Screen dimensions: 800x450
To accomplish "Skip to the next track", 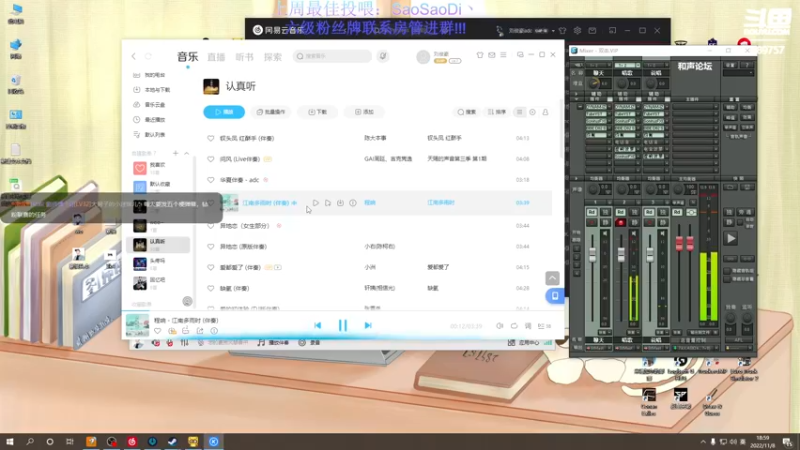I will [368, 325].
